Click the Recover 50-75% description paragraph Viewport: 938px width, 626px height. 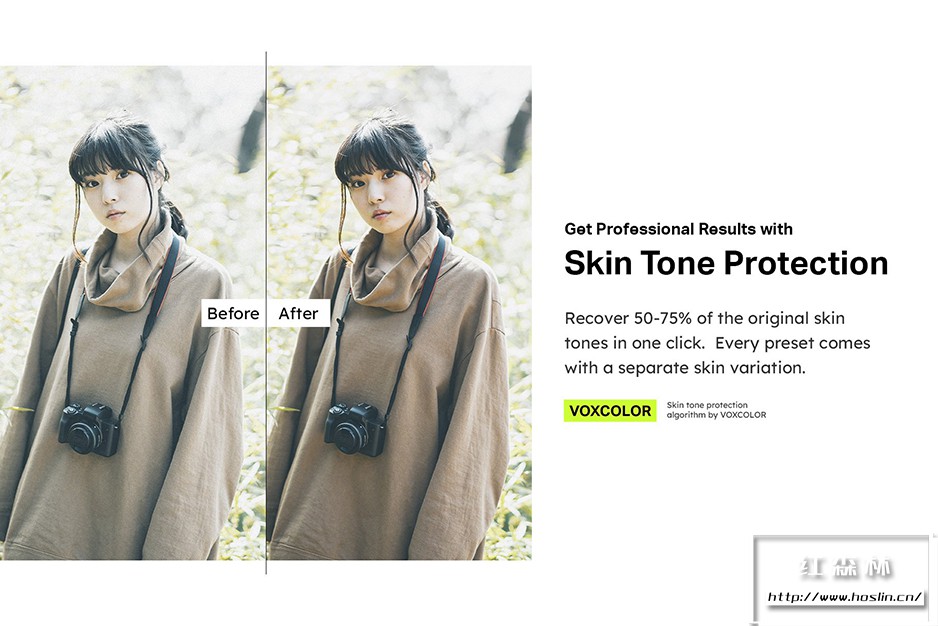tap(717, 343)
